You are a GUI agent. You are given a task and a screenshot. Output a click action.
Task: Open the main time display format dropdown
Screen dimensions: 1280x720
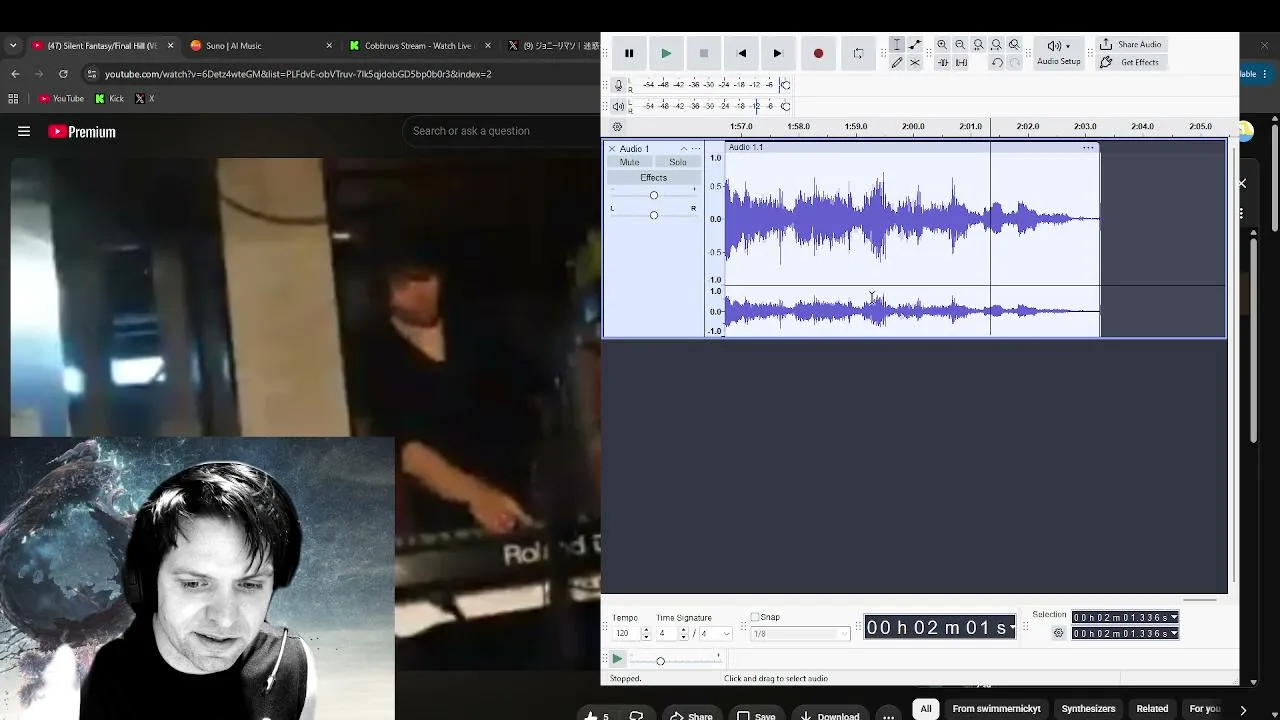1013,628
